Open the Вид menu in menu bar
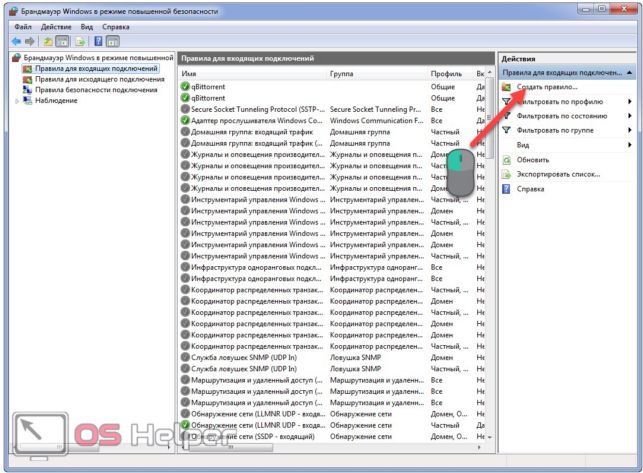The height and width of the screenshot is (473, 643). [x=87, y=27]
